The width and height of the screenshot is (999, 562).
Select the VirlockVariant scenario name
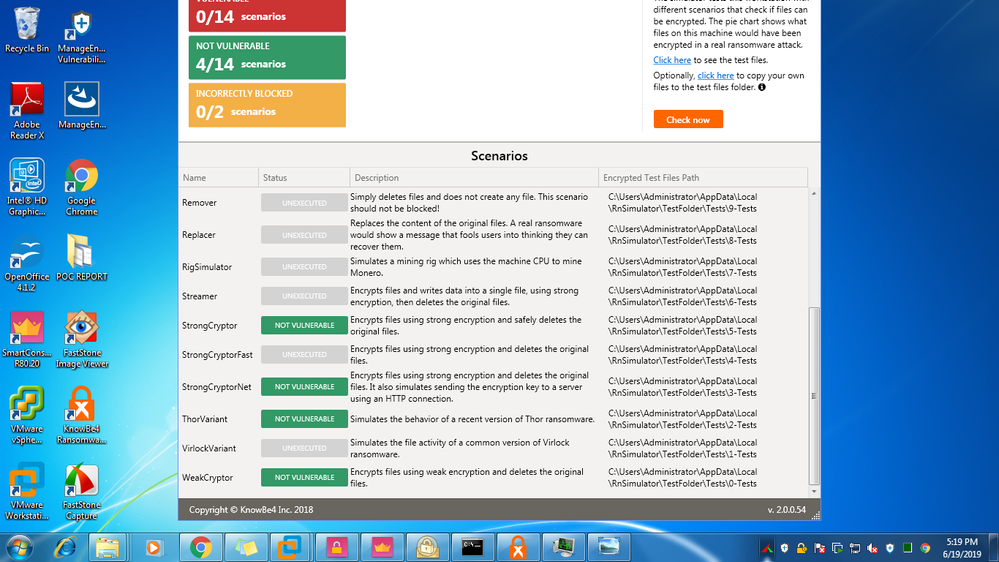(209, 449)
